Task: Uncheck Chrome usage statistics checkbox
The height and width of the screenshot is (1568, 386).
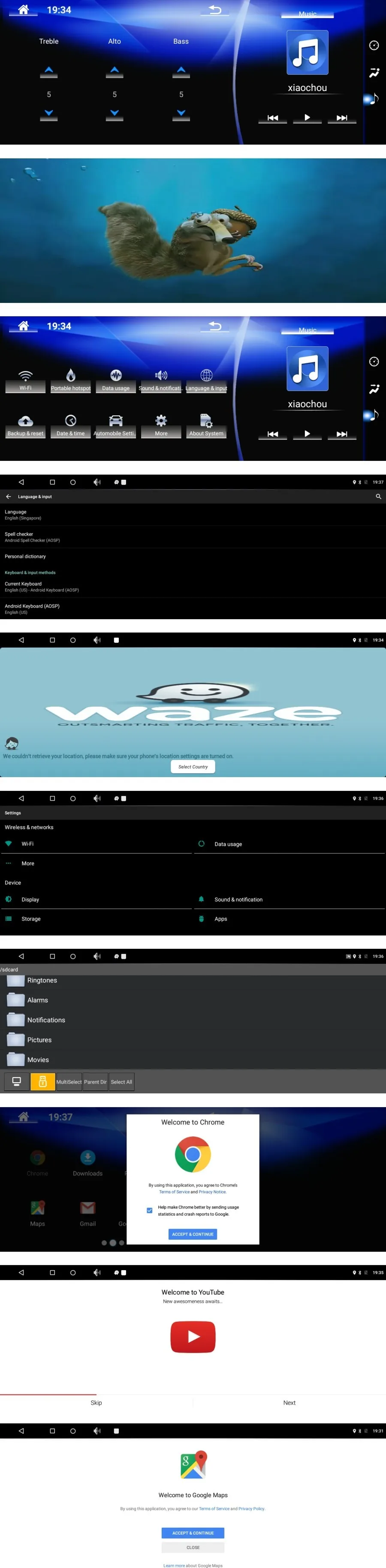Action: point(150,1210)
